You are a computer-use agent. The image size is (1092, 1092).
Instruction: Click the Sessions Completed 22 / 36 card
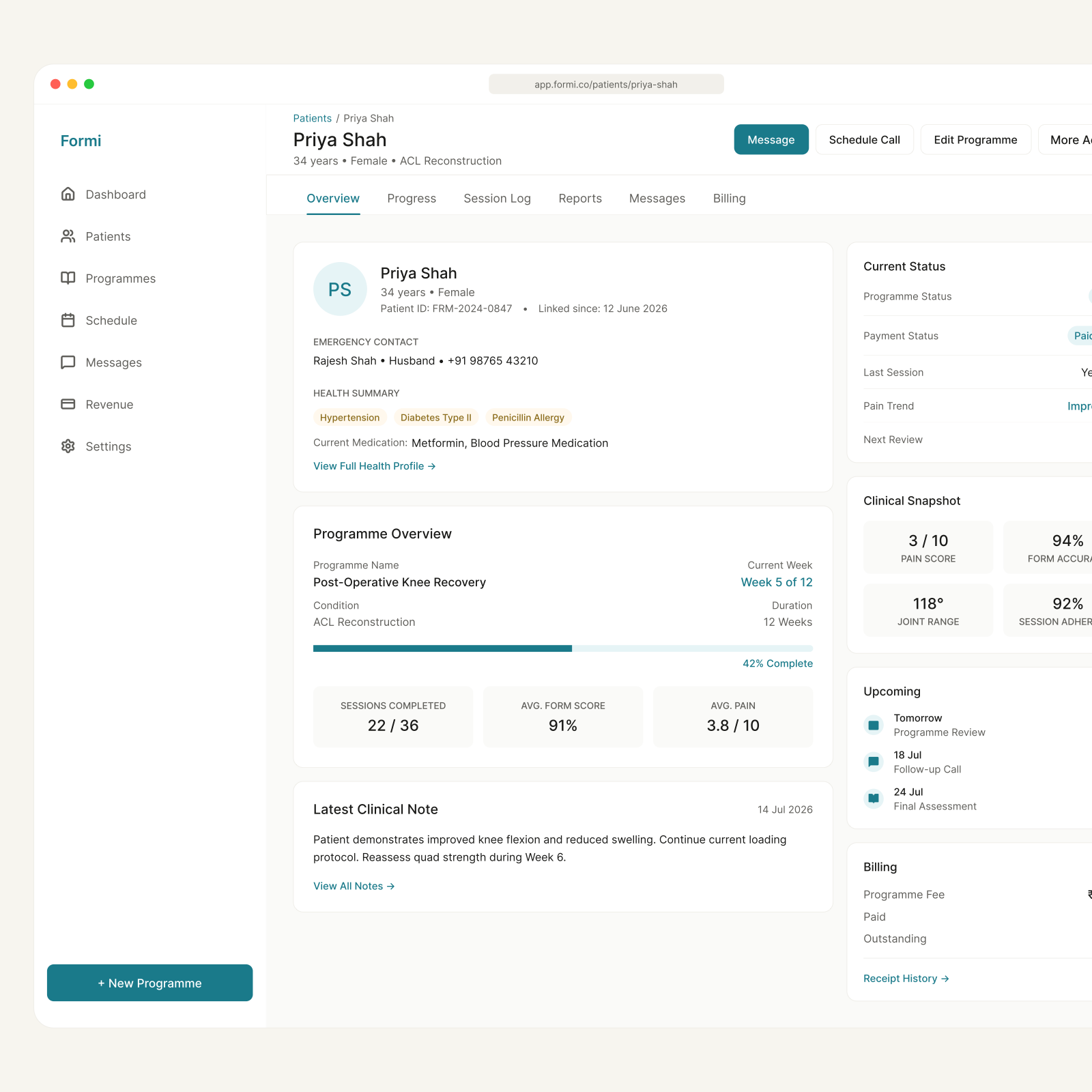pyautogui.click(x=393, y=717)
